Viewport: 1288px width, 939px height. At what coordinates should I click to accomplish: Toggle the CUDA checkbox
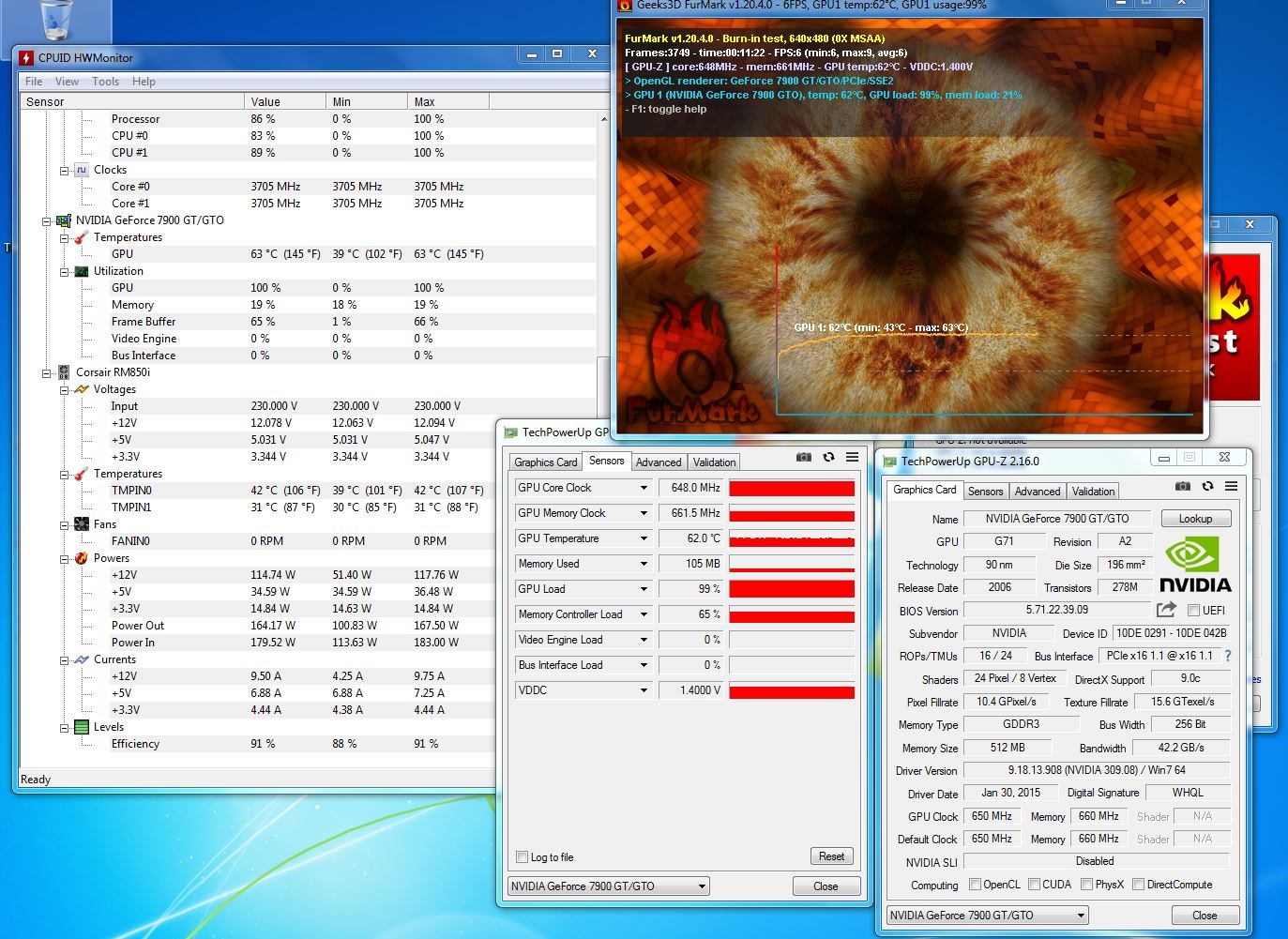pos(1034,885)
